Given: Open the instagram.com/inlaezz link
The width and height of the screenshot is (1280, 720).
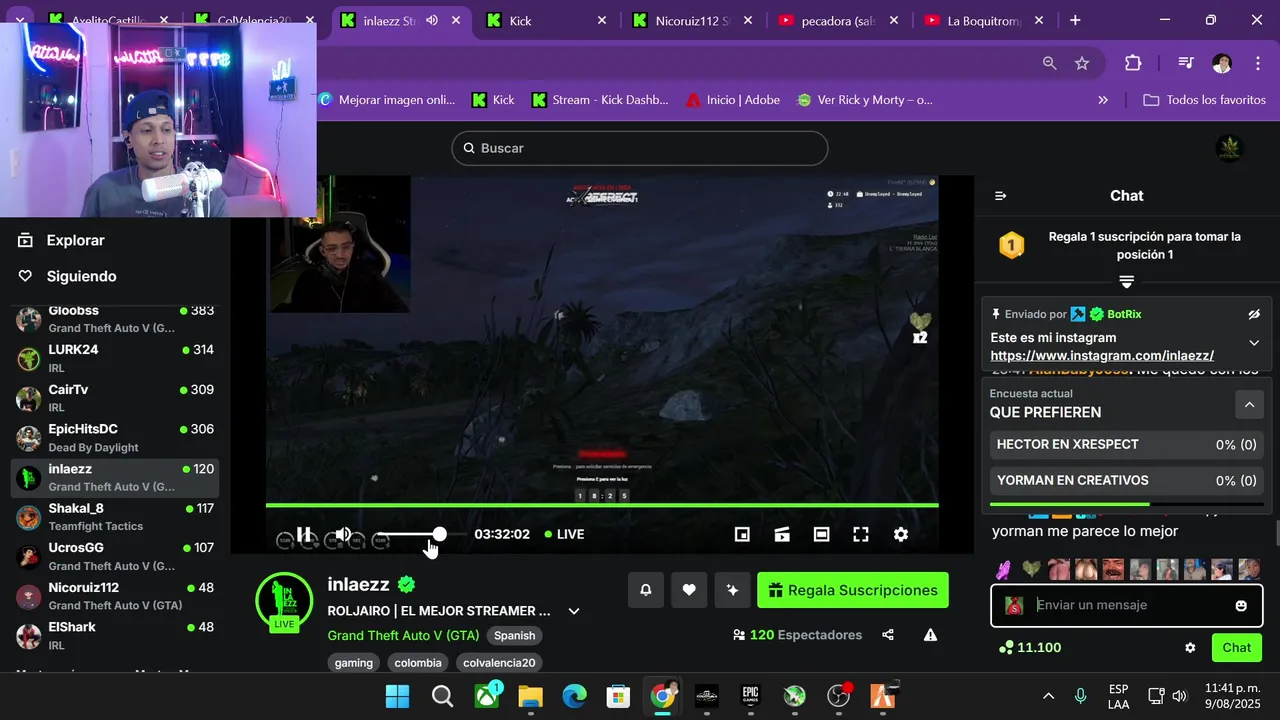Looking at the screenshot, I should [x=1102, y=356].
